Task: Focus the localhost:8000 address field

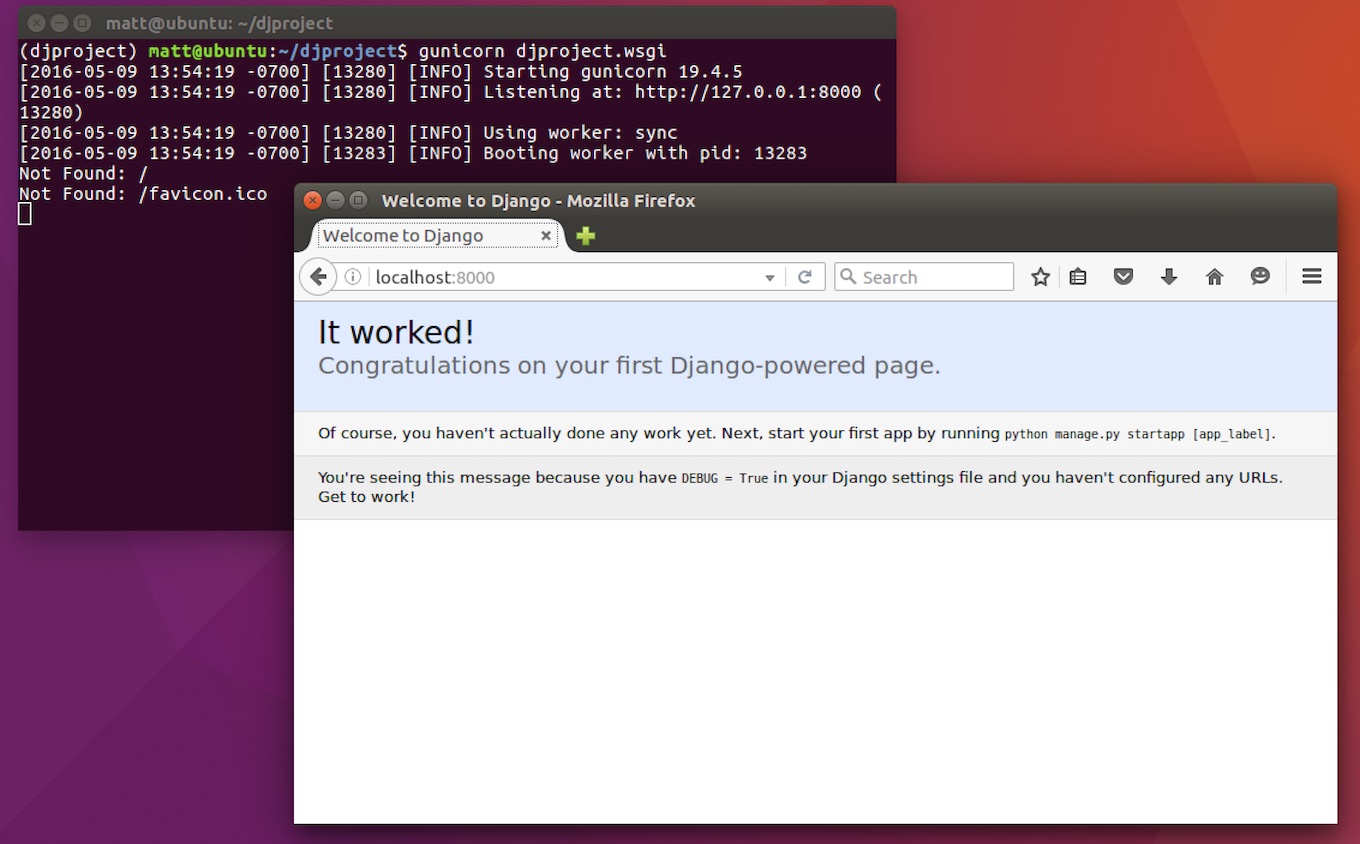Action: (565, 277)
